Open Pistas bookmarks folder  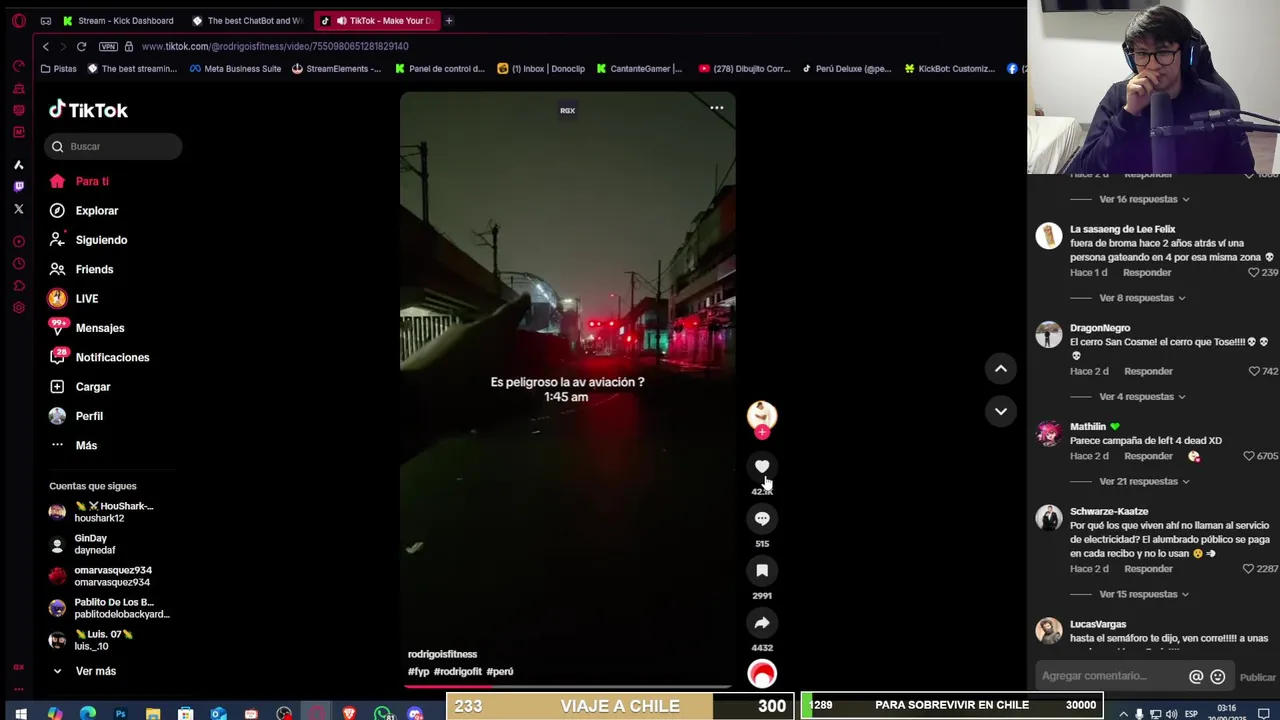tap(58, 69)
